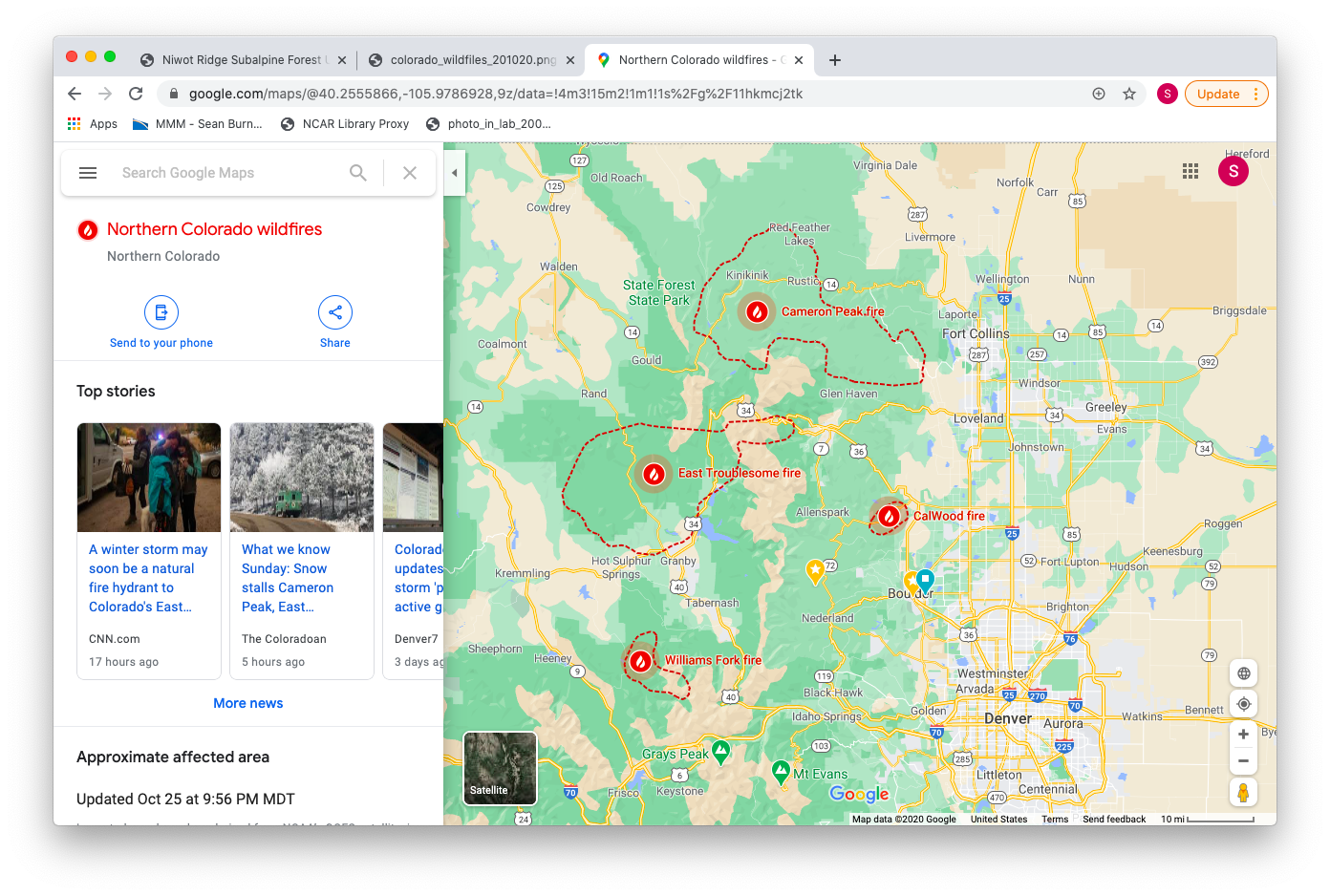Switch to Satellite view thumbnail

[500, 768]
